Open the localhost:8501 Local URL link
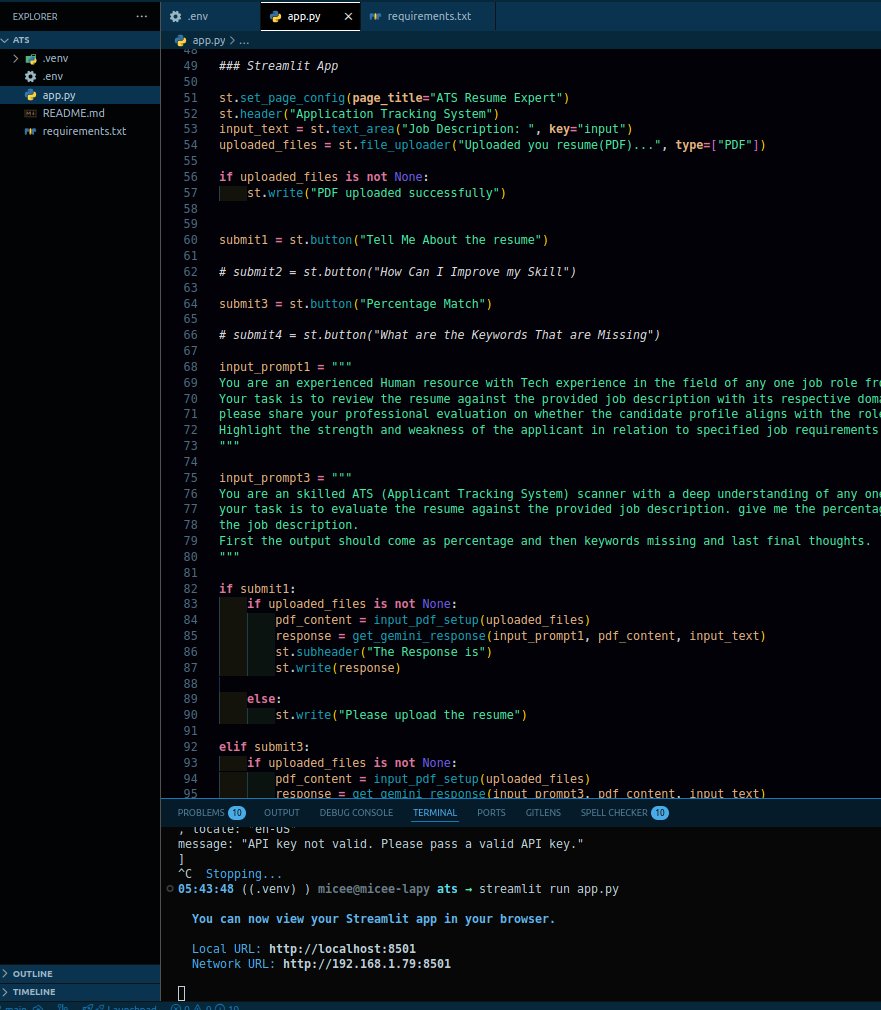881x1010 pixels. tap(342, 949)
